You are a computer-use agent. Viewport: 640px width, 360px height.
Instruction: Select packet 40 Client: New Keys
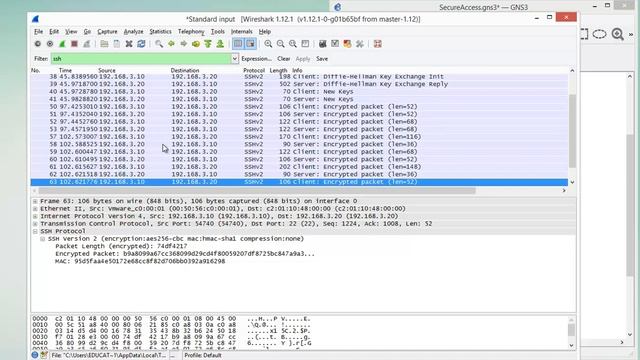tap(299, 91)
